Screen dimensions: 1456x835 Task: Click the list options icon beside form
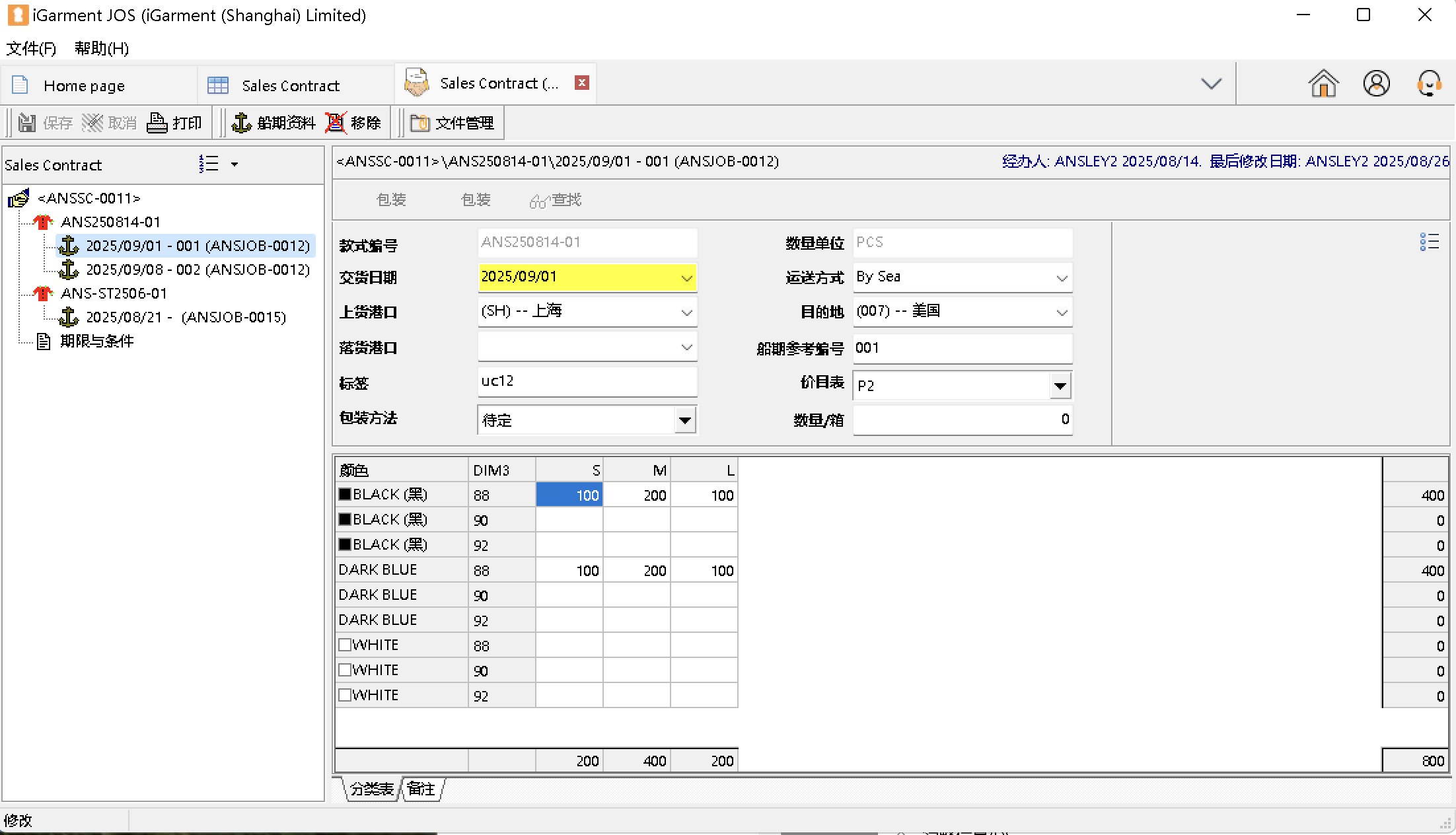click(x=1429, y=242)
